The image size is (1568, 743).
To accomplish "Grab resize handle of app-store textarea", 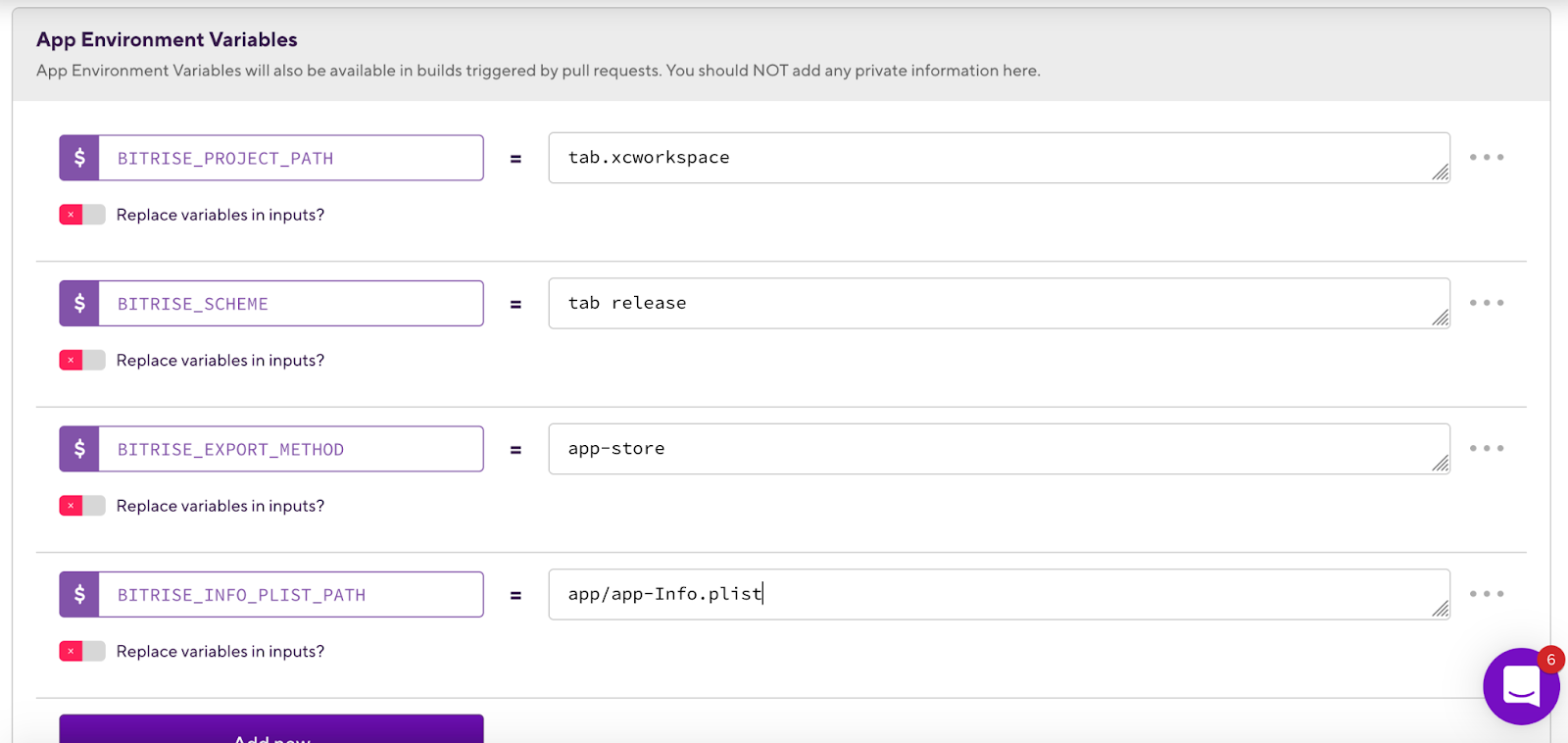I will pyautogui.click(x=1440, y=464).
